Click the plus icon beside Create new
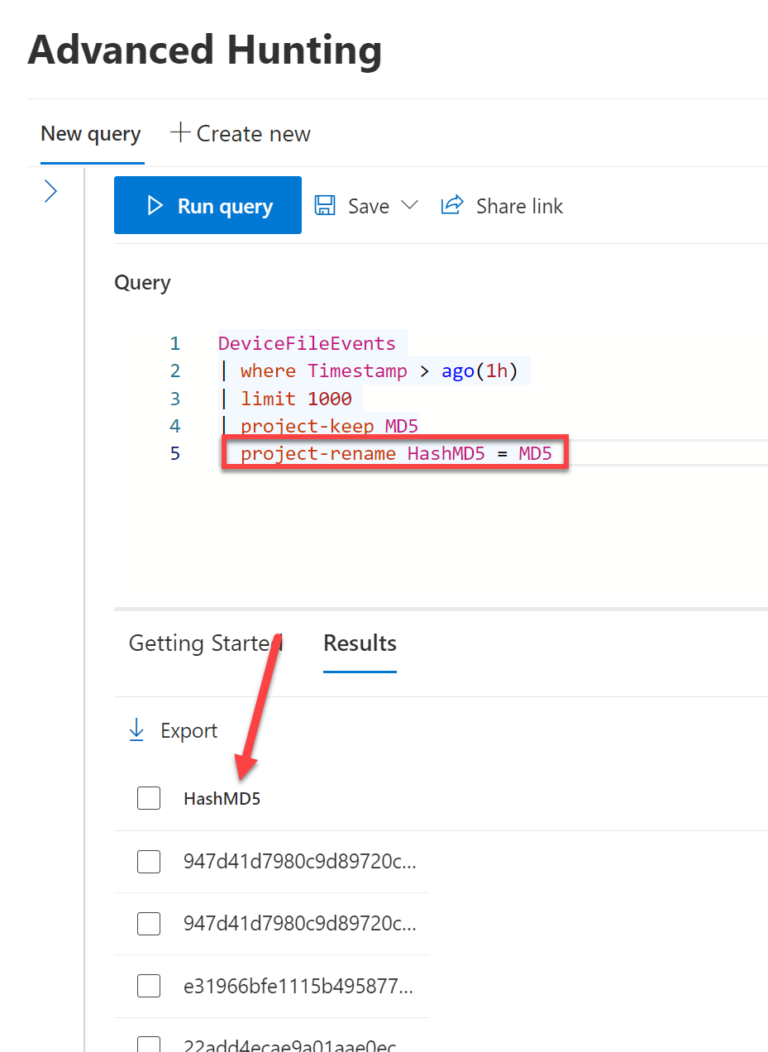Screen dimensions: 768x1052 [180, 132]
